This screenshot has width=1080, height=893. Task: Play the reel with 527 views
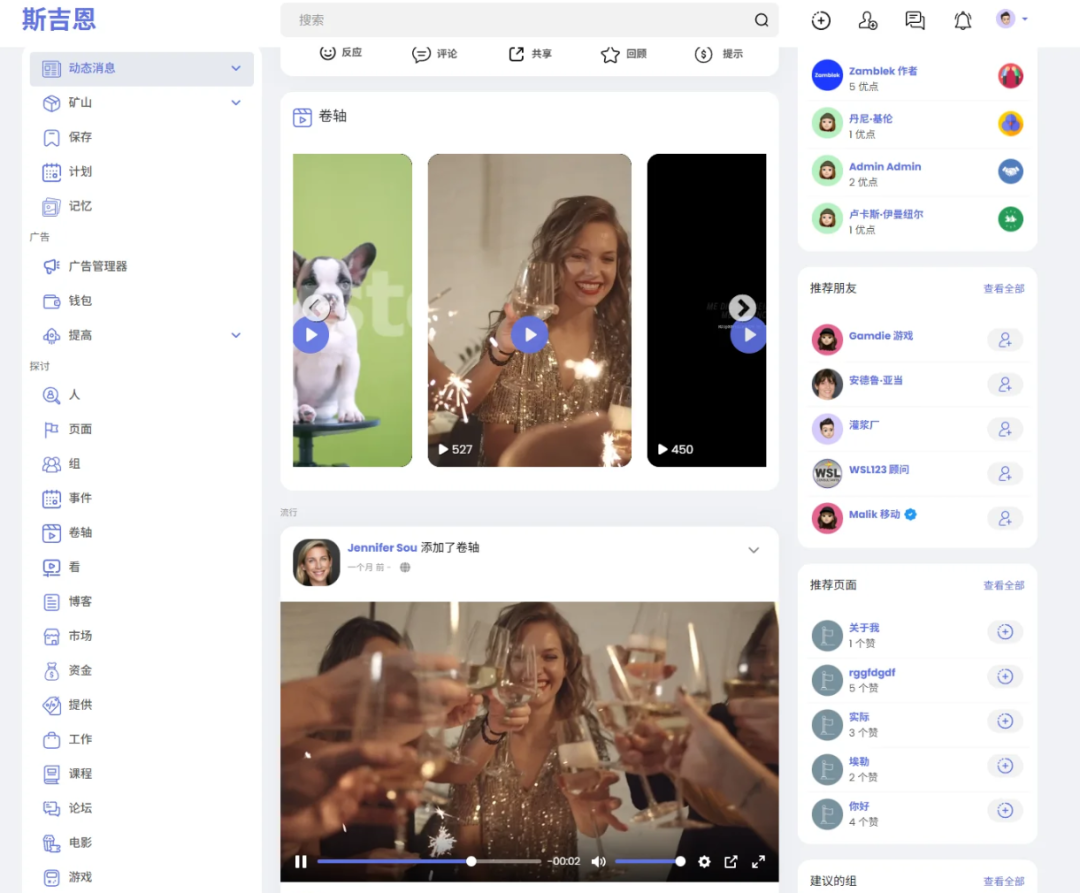(x=530, y=335)
